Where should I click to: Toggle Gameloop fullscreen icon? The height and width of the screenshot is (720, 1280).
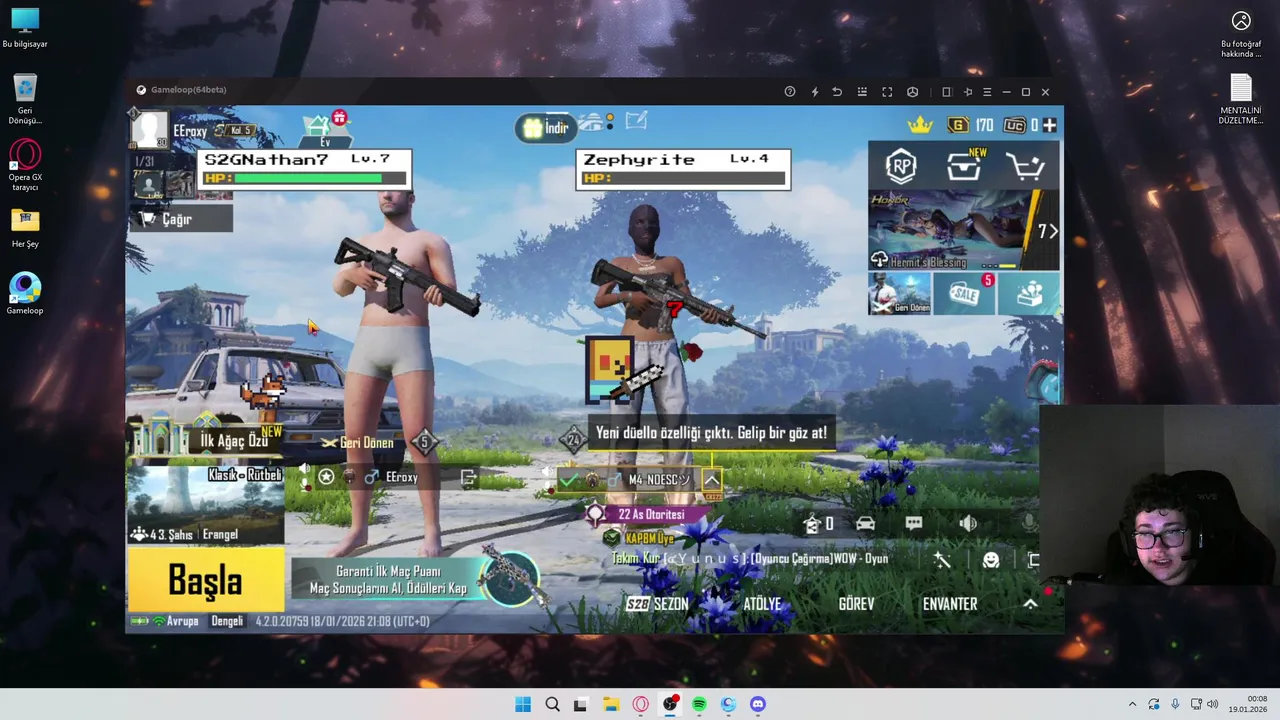(887, 92)
